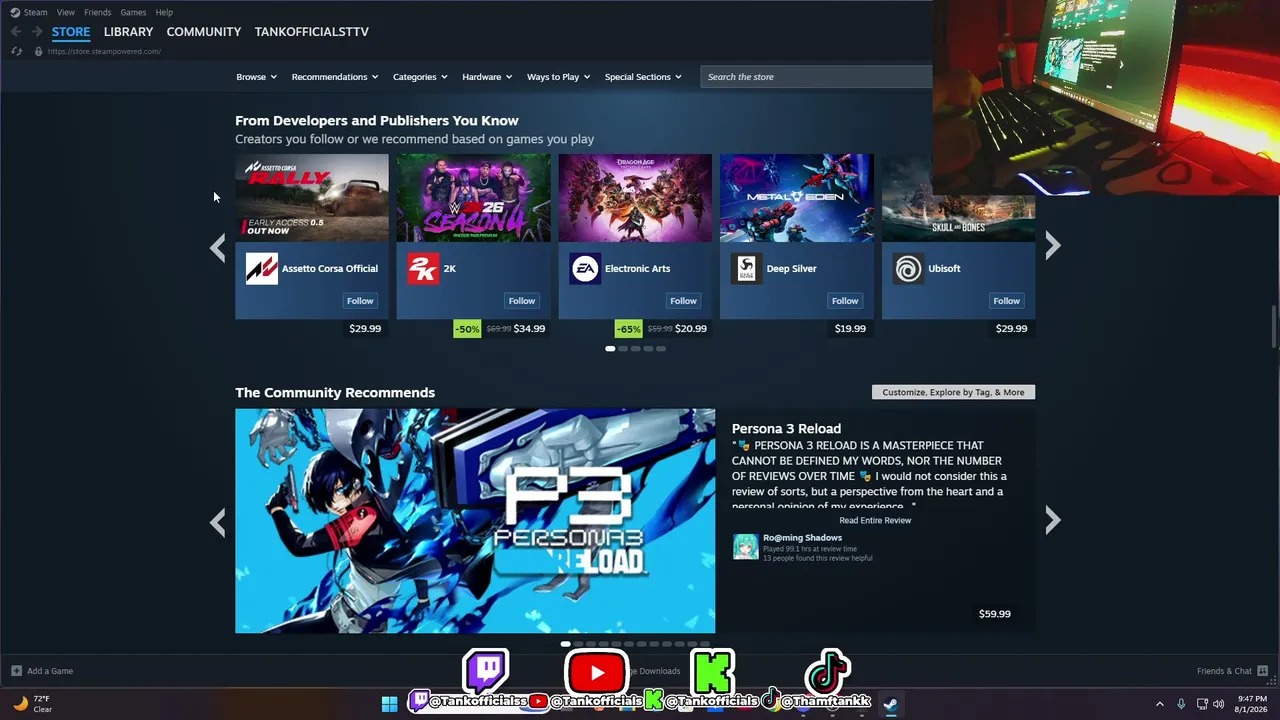Image resolution: width=1280 pixels, height=720 pixels.
Task: Open the Windows Start menu
Action: pyautogui.click(x=389, y=704)
